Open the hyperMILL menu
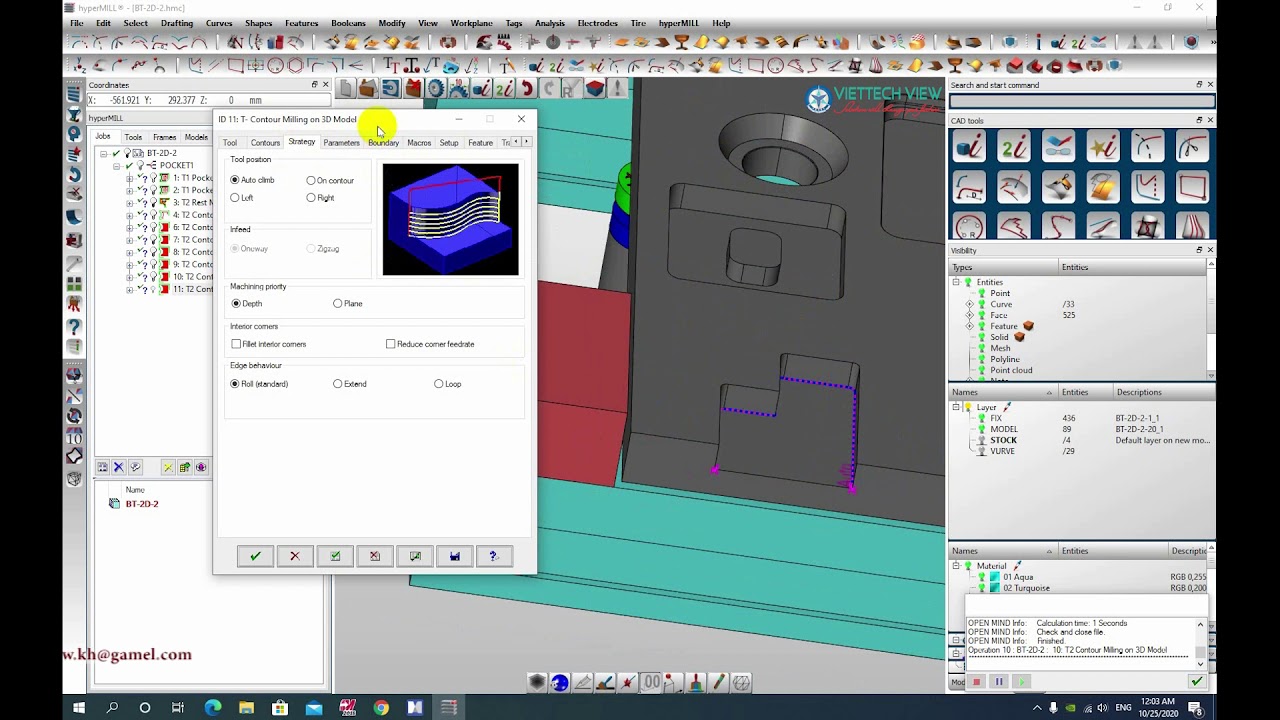Screen dimensions: 1280x720 pos(679,23)
